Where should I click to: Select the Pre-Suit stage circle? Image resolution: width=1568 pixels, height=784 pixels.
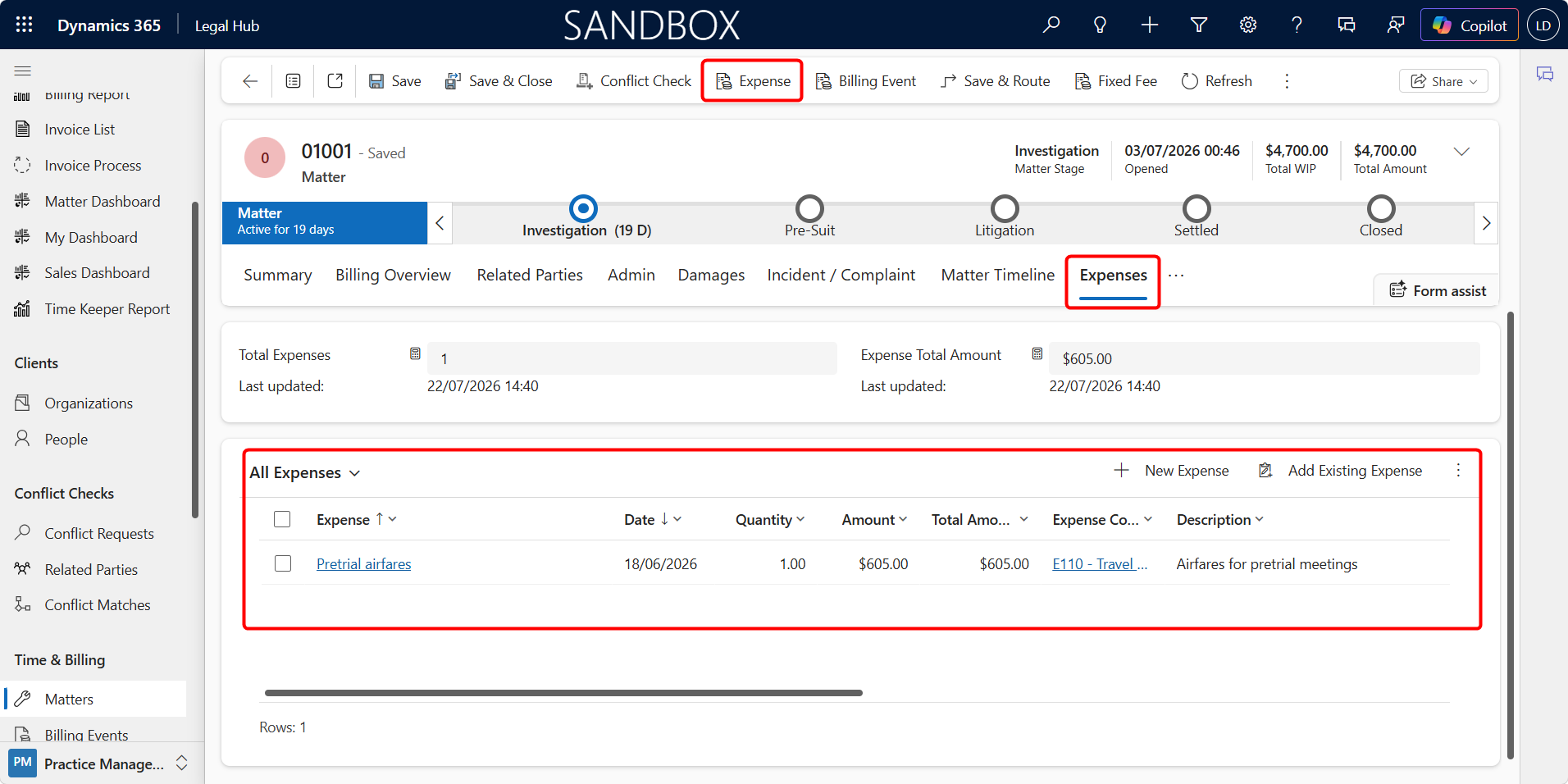click(809, 208)
